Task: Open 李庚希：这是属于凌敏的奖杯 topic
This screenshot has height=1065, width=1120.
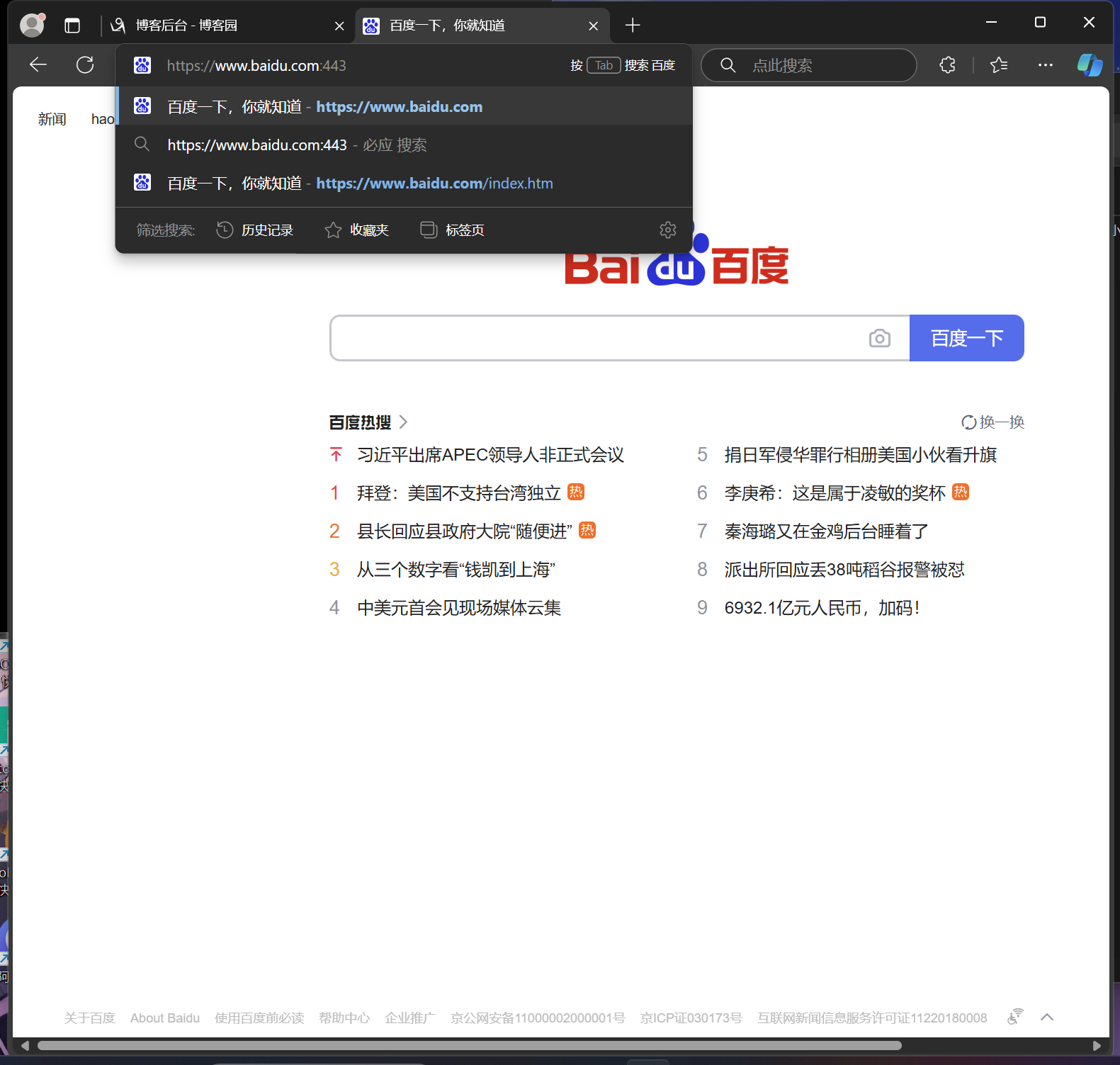Action: pos(835,493)
